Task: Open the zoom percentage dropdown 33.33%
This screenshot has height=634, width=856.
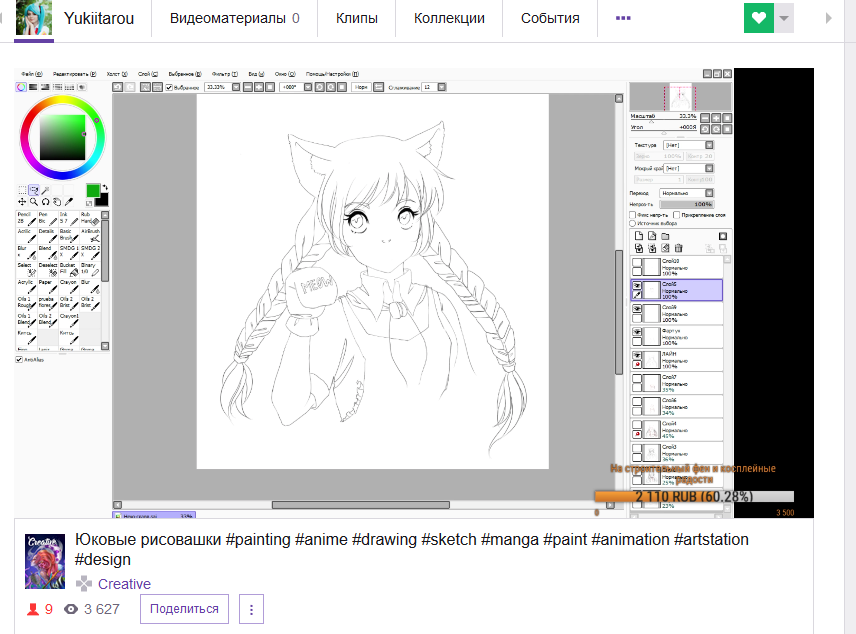Action: click(x=236, y=87)
